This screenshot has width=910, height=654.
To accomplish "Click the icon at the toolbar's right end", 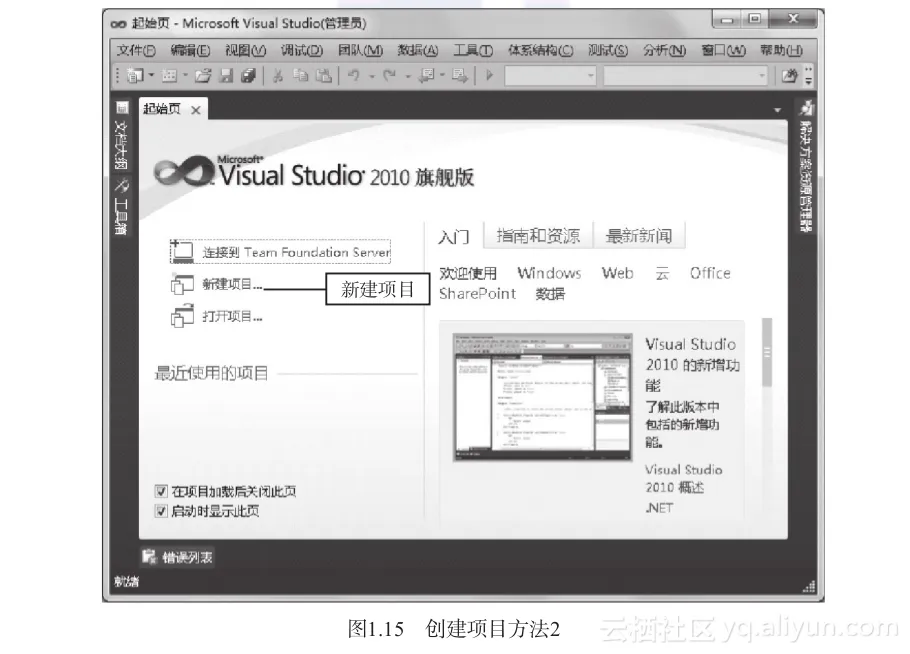I will 789,75.
